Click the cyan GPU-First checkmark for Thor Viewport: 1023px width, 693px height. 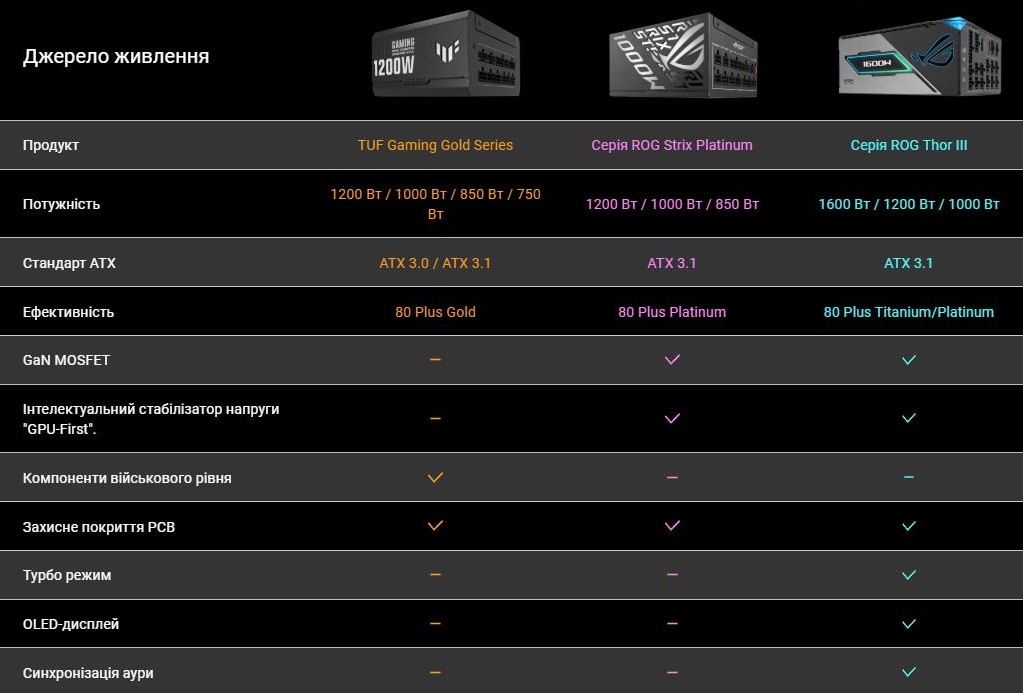coord(909,418)
